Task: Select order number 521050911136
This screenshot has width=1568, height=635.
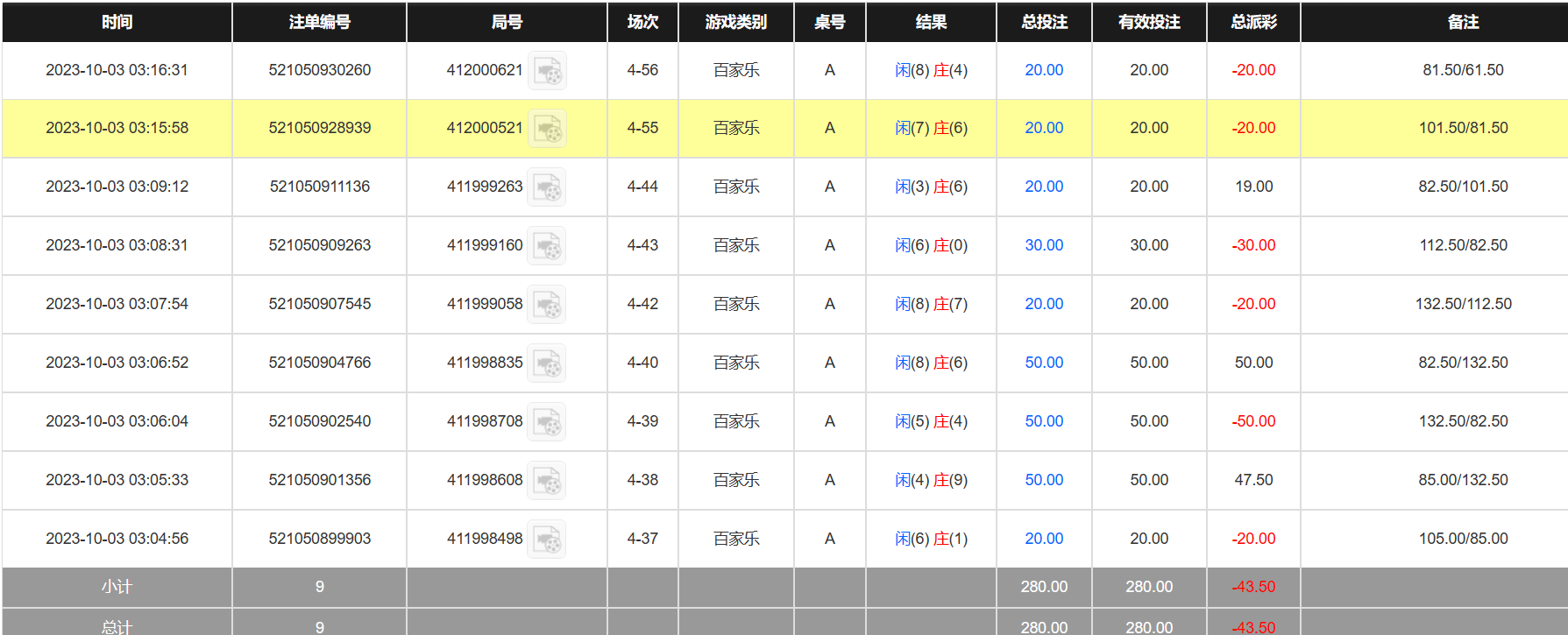Action: (x=320, y=187)
